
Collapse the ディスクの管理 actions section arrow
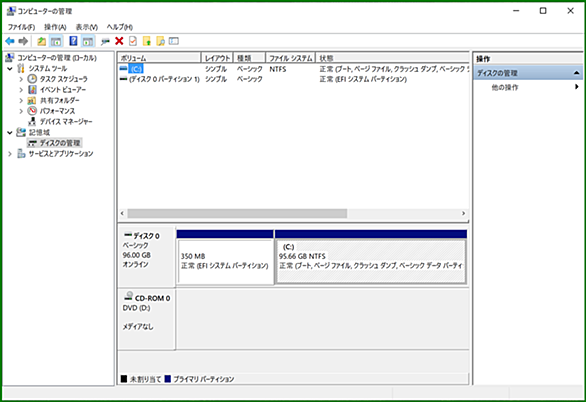(x=577, y=73)
